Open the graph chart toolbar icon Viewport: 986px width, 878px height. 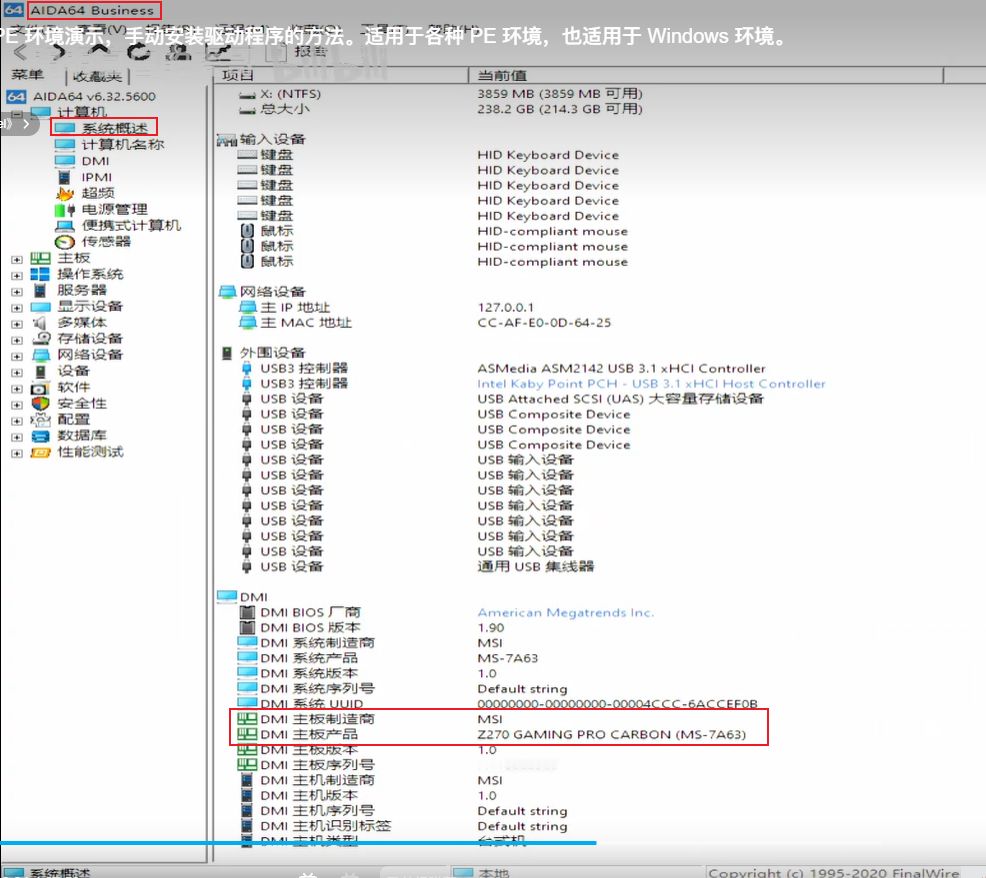(218, 53)
